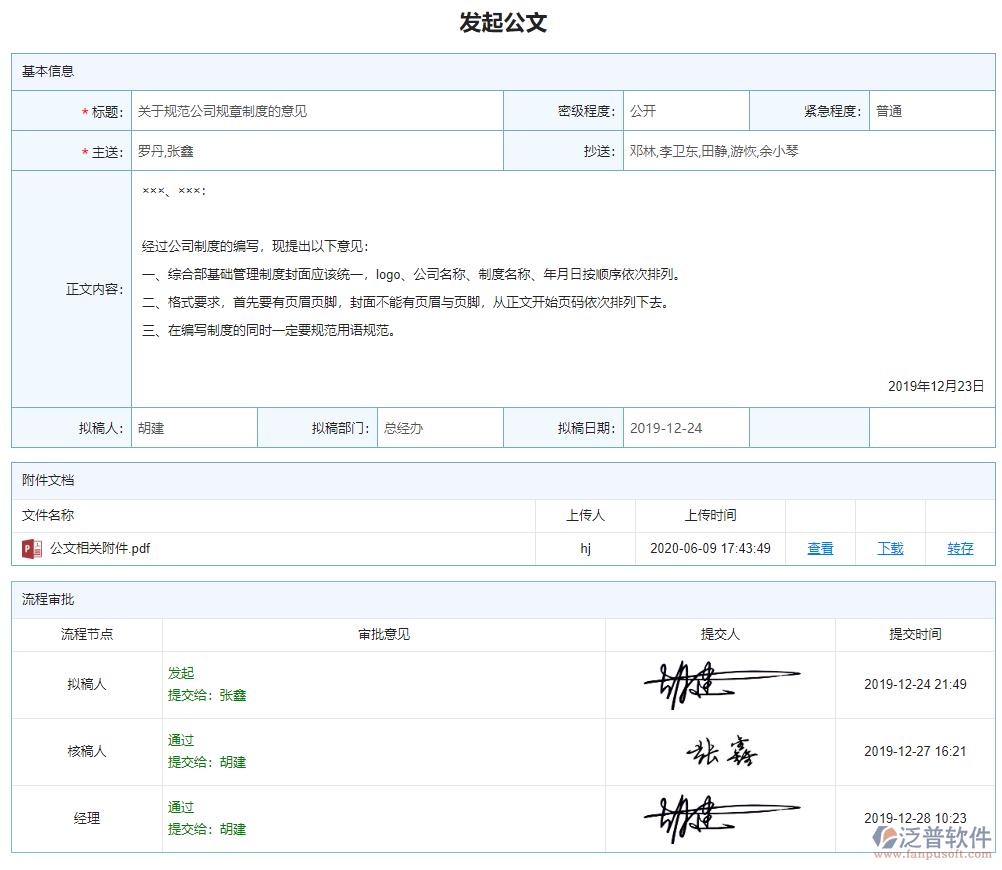1002x870 pixels.
Task: Click the uploader cell showing hj
Action: point(585,548)
